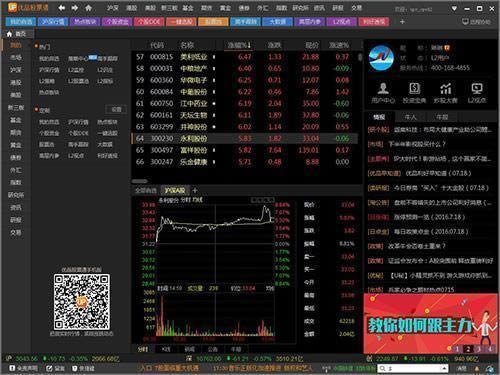Image resolution: width=500 pixels, height=375 pixels.
Task: Click the orange 股票池 toolbar button
Action: pos(213,22)
